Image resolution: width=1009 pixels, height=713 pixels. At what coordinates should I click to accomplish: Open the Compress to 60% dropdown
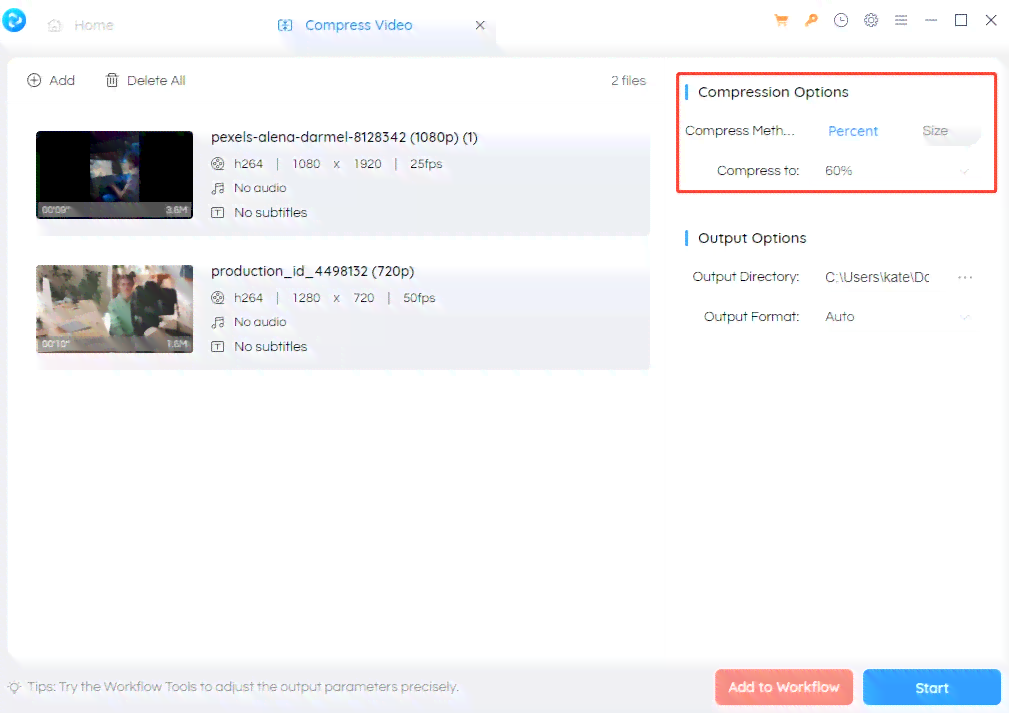[897, 171]
